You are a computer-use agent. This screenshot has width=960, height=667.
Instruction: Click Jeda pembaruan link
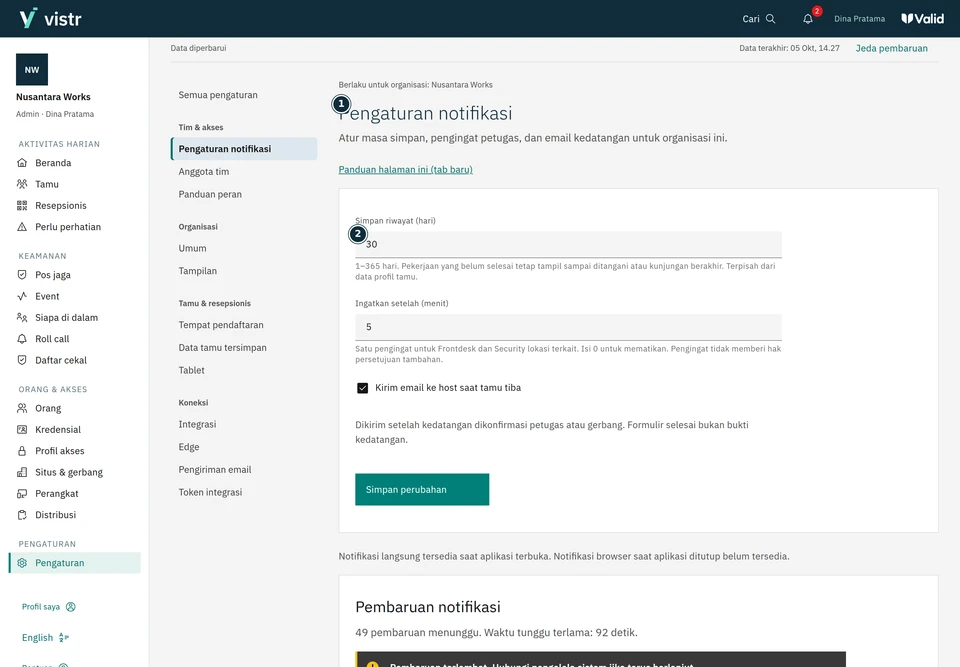point(891,48)
